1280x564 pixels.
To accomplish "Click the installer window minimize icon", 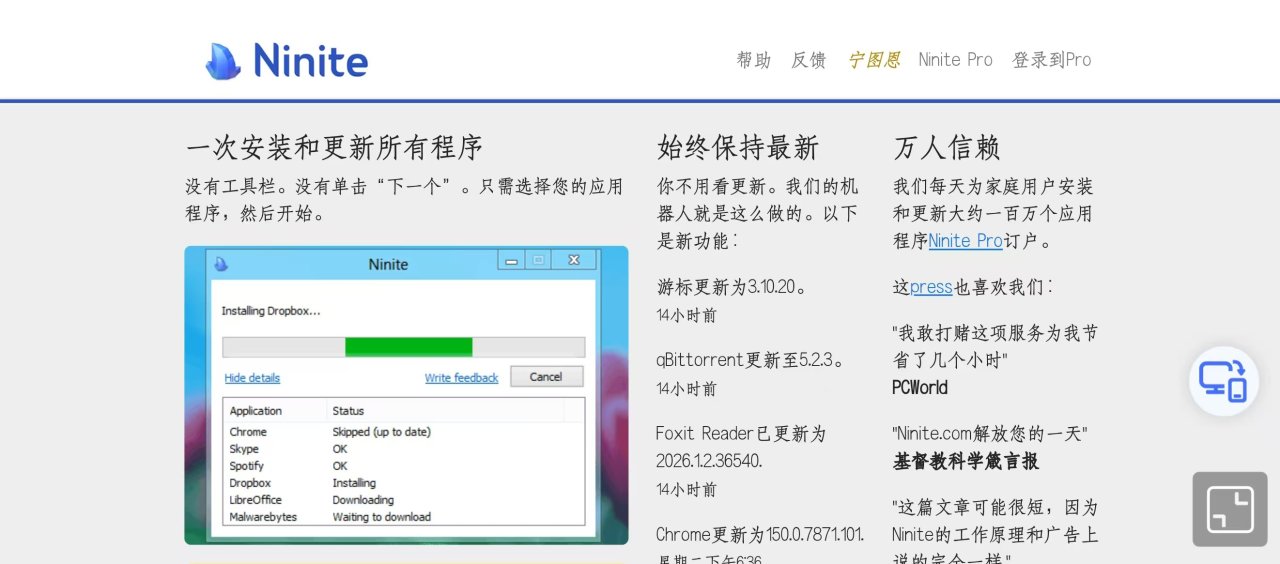I will (x=512, y=260).
